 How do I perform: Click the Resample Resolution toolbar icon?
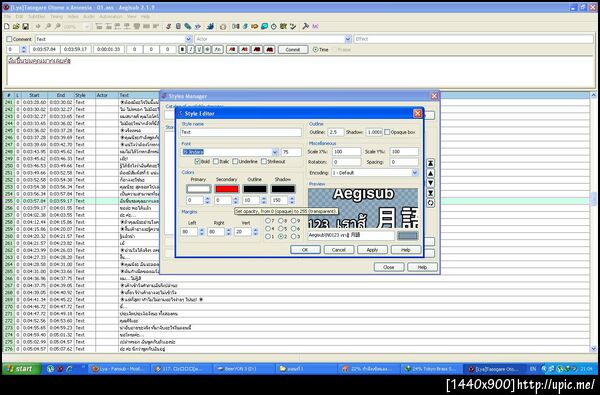[x=264, y=26]
